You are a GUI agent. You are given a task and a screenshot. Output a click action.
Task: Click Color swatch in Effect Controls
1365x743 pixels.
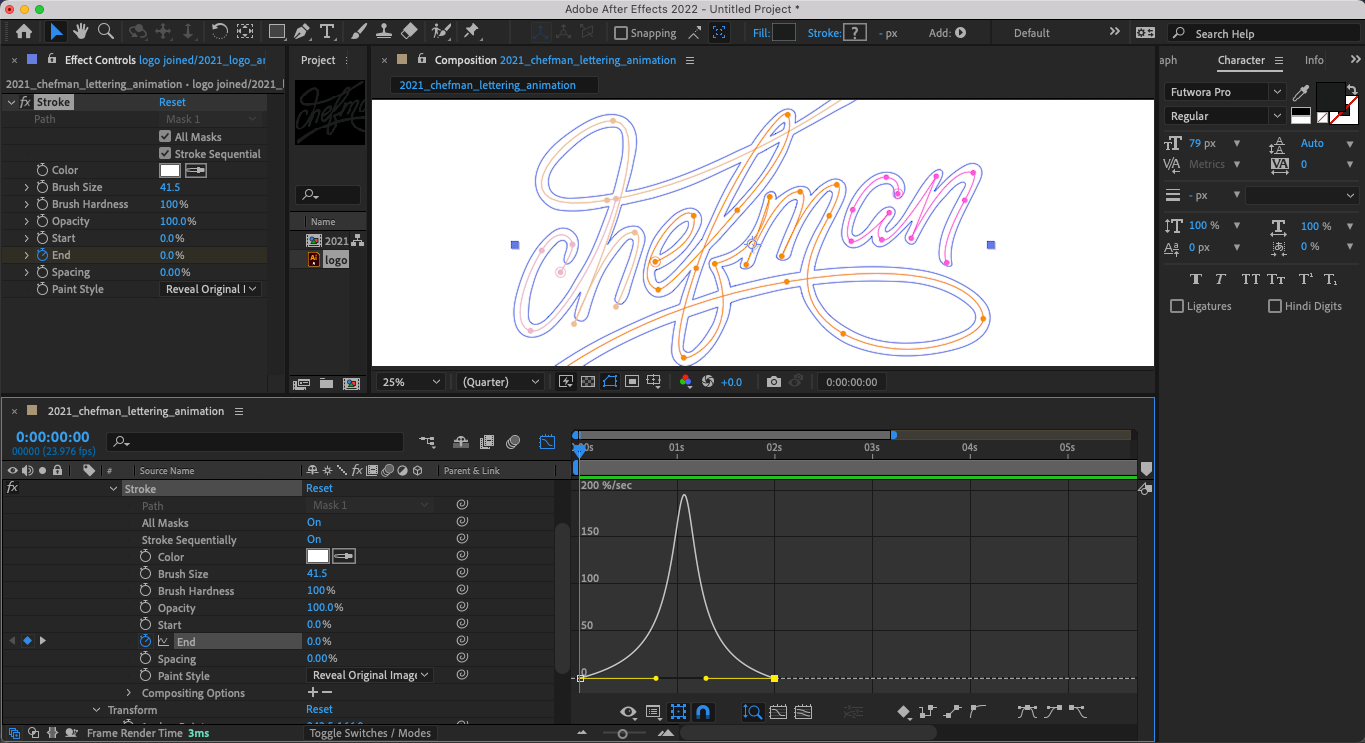(170, 170)
